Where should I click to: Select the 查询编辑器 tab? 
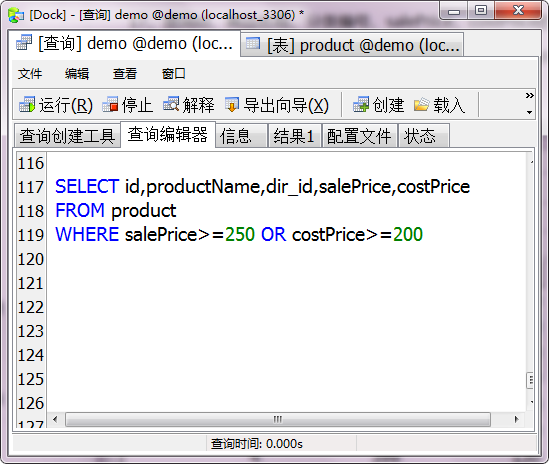(168, 134)
